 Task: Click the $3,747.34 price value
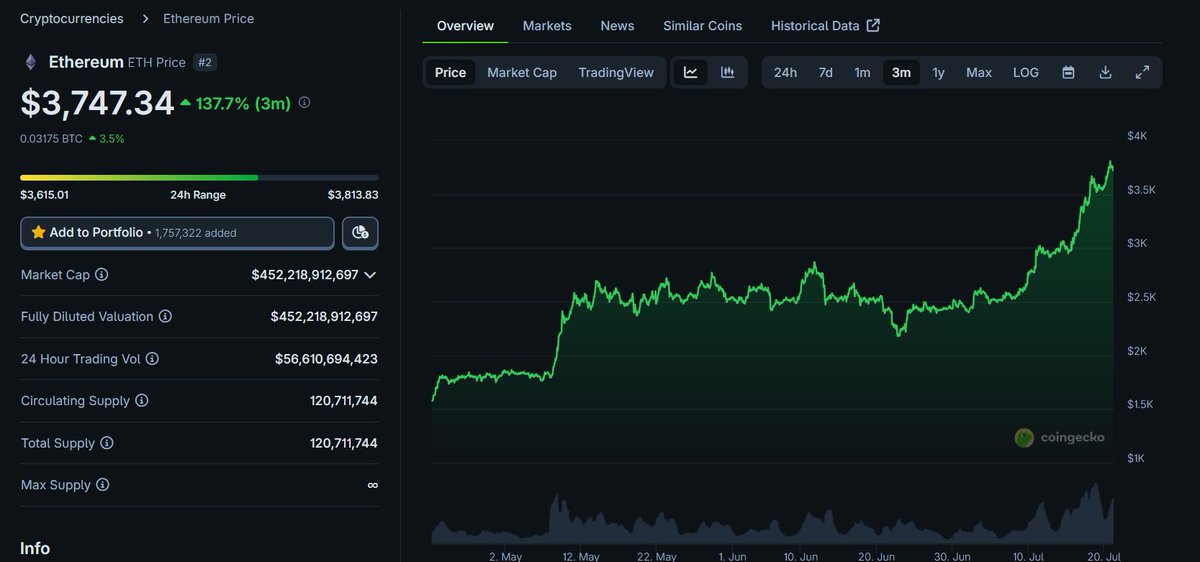97,102
